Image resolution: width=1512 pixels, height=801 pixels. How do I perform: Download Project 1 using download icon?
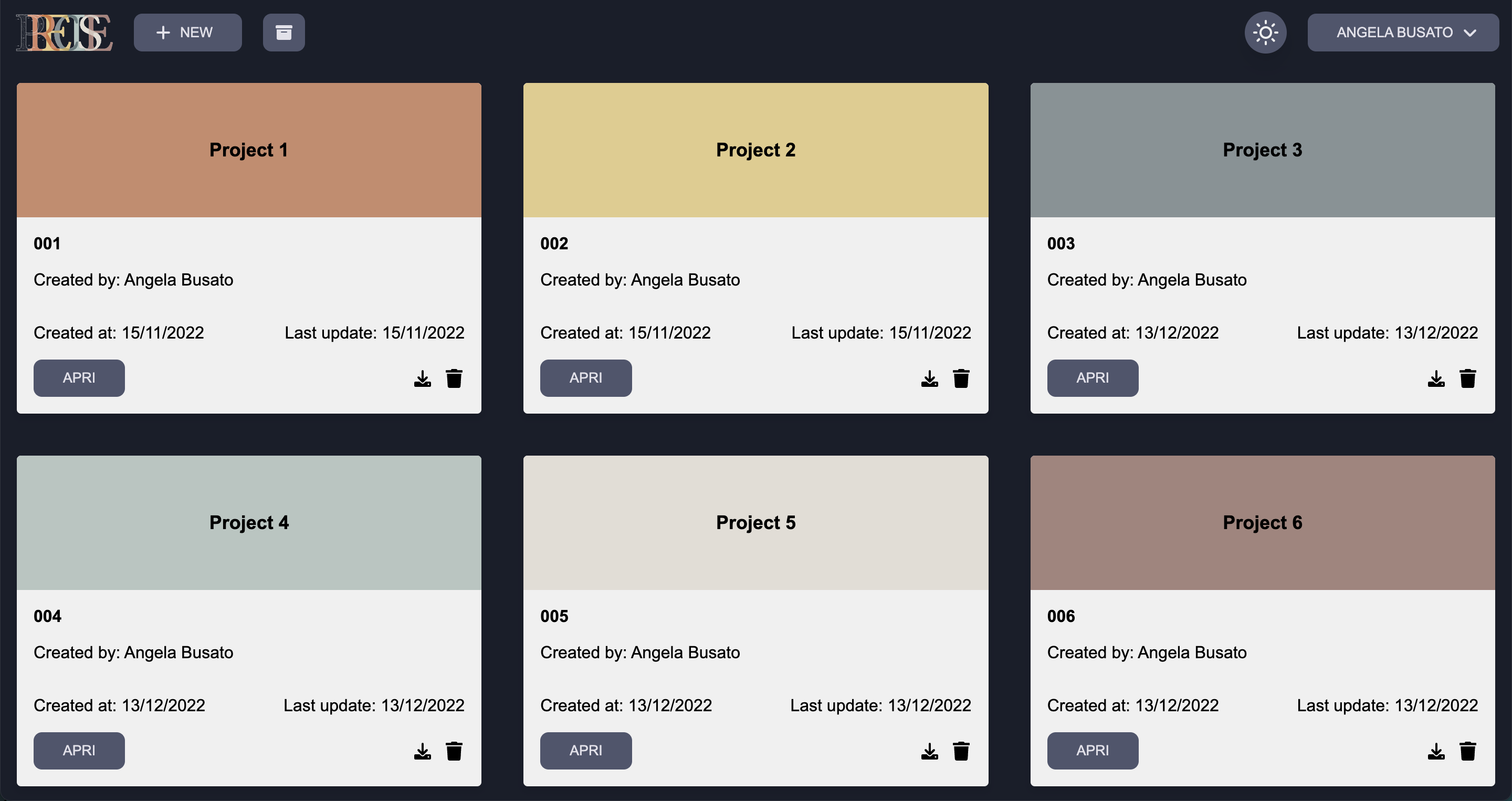(422, 378)
